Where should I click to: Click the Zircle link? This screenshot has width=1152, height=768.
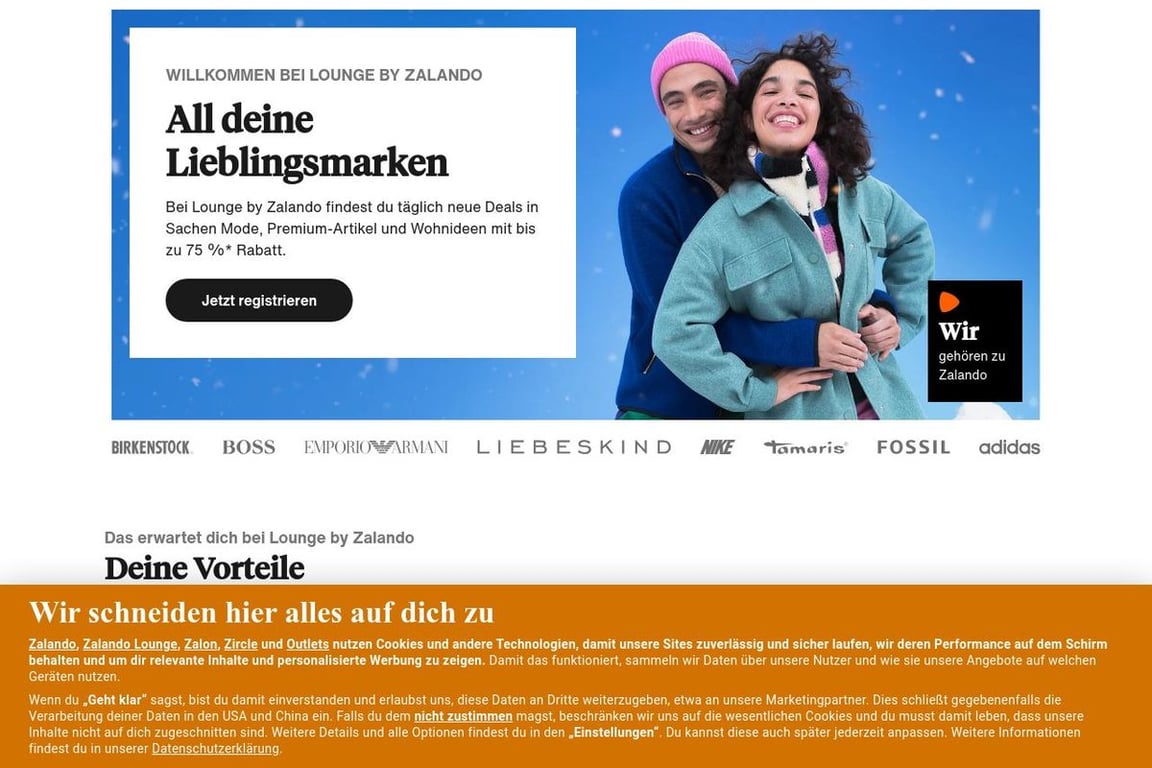241,645
